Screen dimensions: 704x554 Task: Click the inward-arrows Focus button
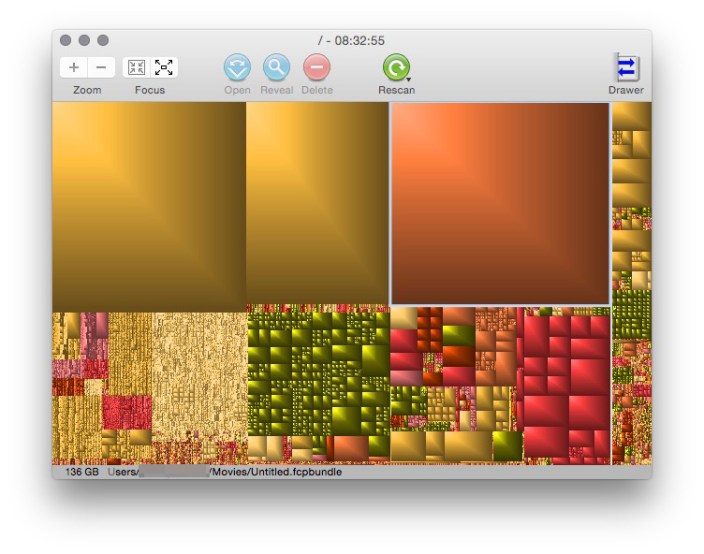137,68
